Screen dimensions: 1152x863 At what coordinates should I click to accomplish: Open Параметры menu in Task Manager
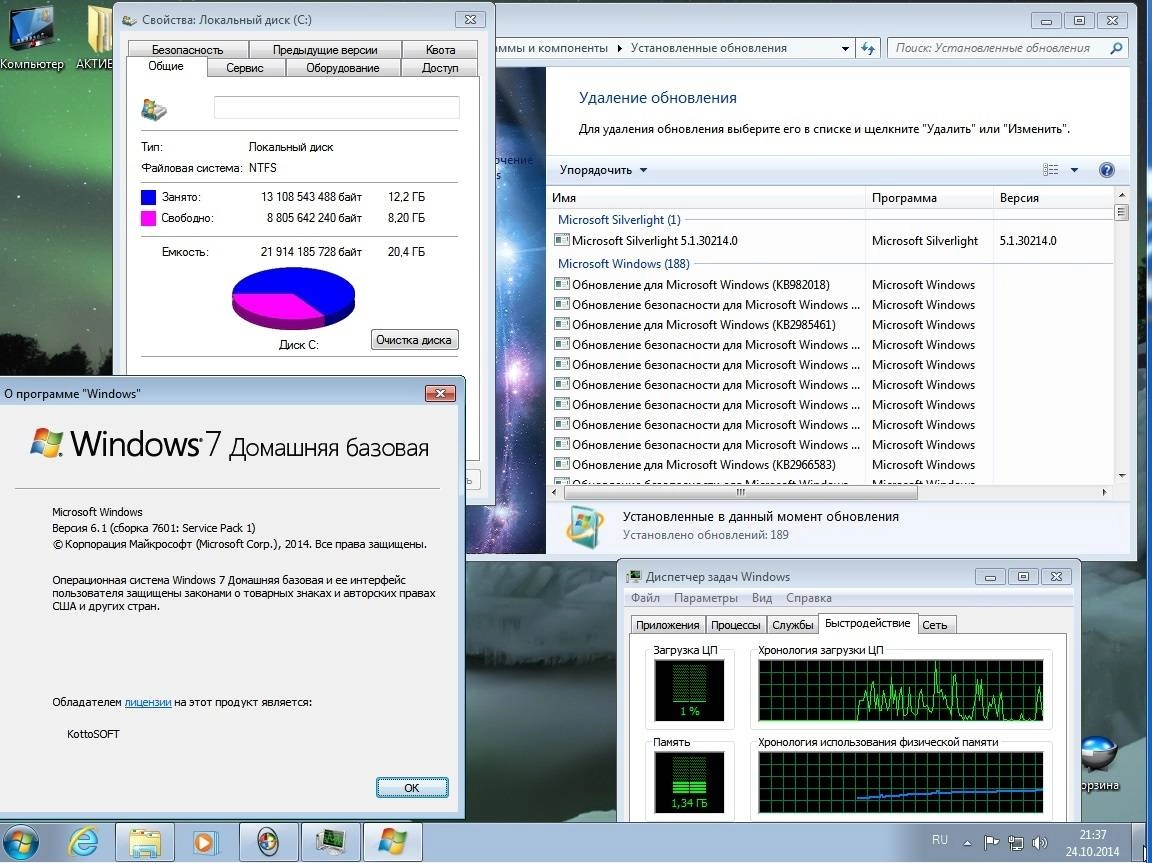[705, 598]
